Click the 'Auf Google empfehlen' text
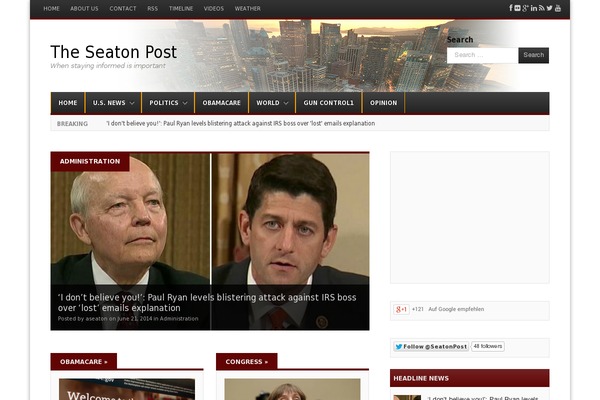Image resolution: width=600 pixels, height=400 pixels. [456, 309]
